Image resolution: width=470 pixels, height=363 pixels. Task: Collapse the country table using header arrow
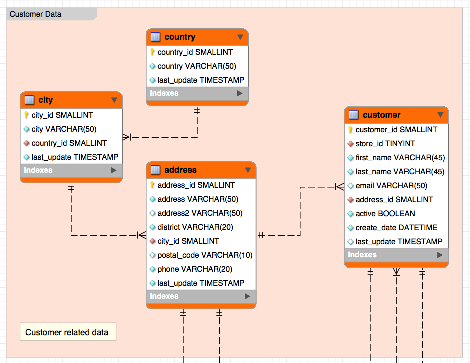[x=240, y=37]
